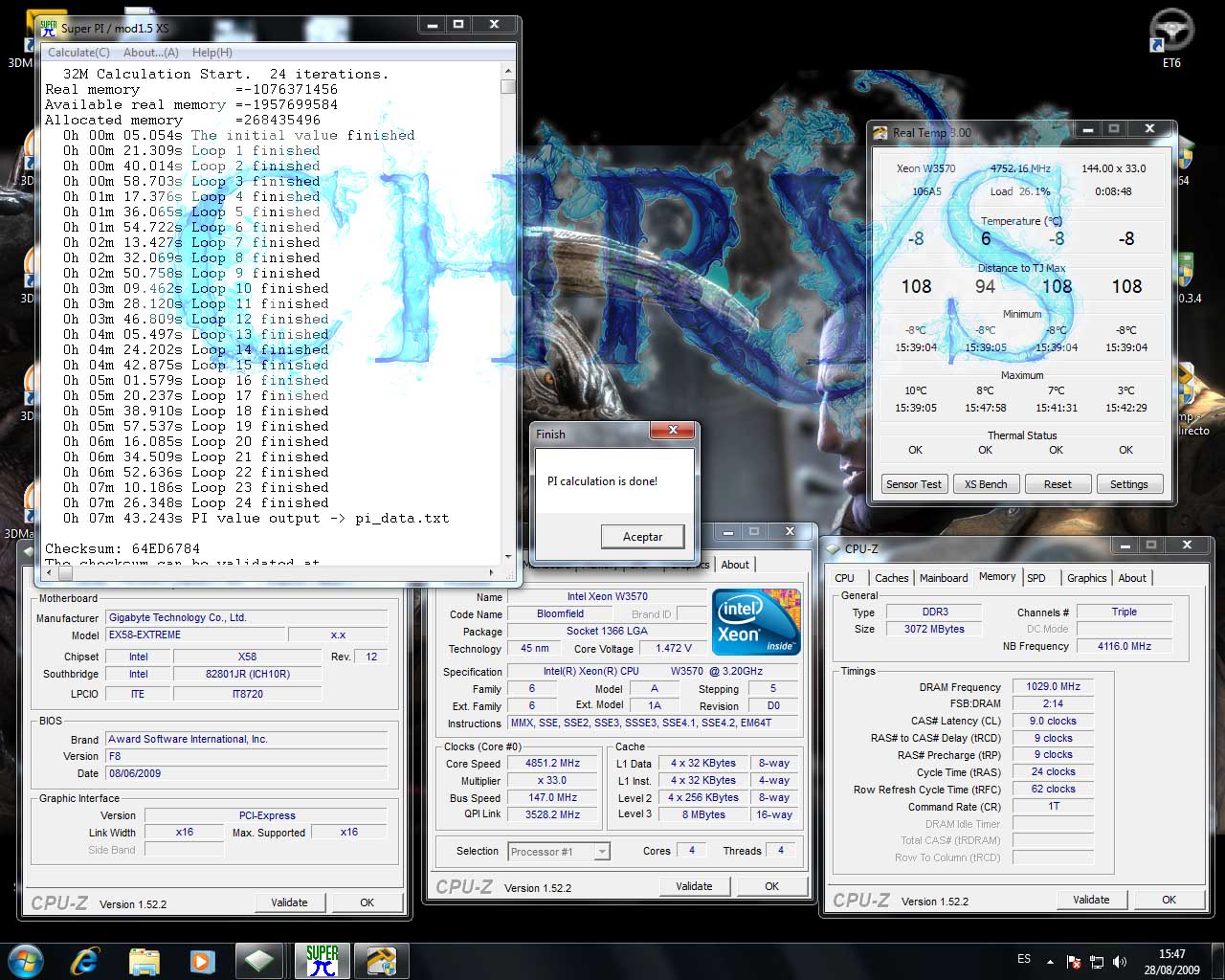Open Caches tab in CPU-Z Memory window
Viewport: 1225px width, 980px height.
891,578
